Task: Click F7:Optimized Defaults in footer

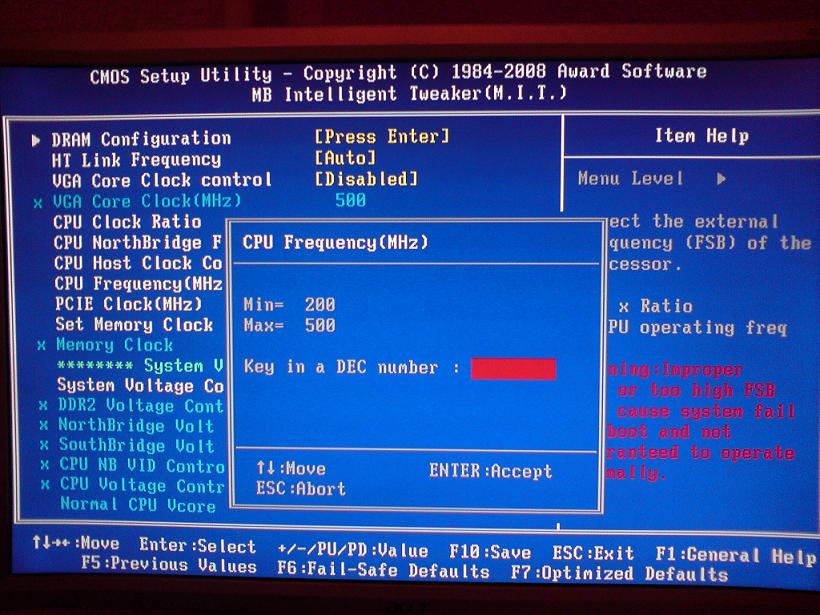Action: click(619, 573)
